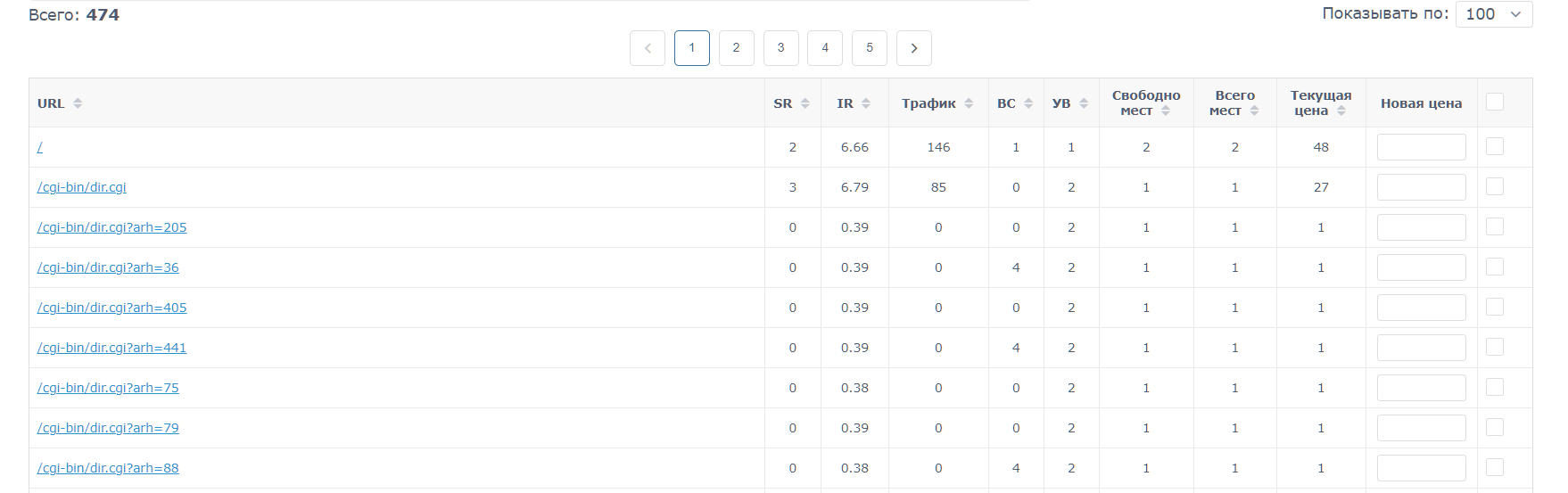The image size is (1568, 493).
Task: Open link /cgi-bin/dir.cgi?arh=79
Action: click(108, 428)
